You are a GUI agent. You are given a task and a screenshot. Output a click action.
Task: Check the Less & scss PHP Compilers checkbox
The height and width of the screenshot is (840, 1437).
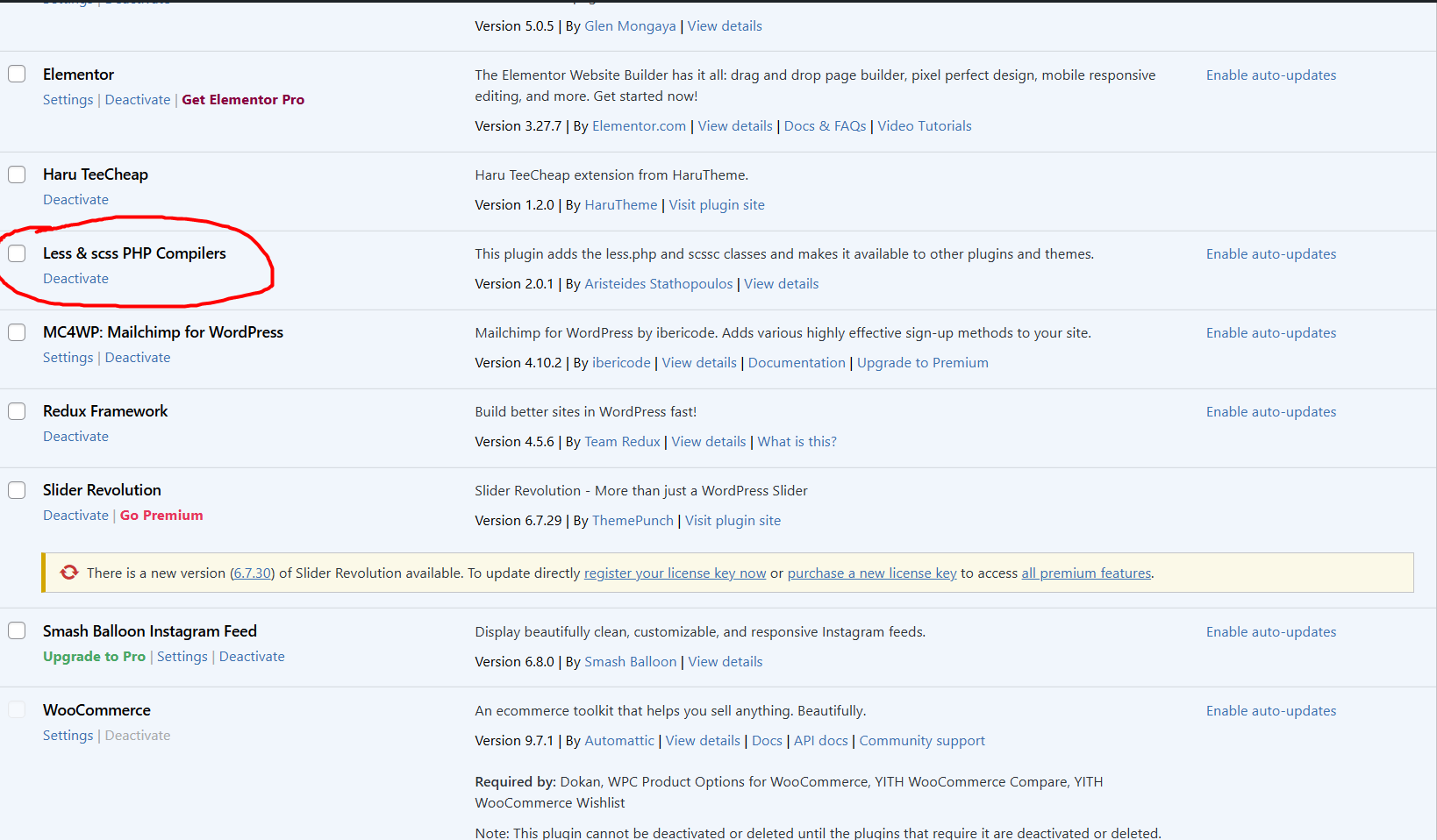click(x=17, y=253)
